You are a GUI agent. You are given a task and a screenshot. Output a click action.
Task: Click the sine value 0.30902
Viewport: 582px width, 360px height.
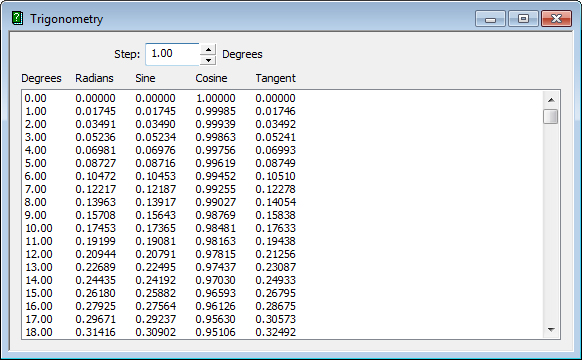[x=156, y=332]
